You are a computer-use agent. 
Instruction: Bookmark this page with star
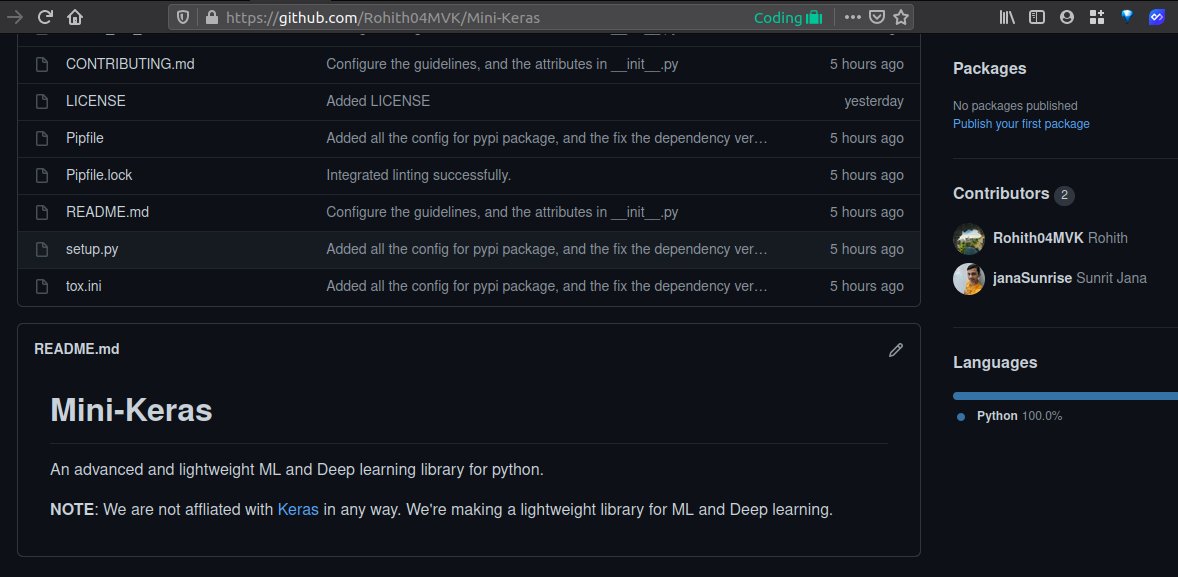[x=901, y=17]
